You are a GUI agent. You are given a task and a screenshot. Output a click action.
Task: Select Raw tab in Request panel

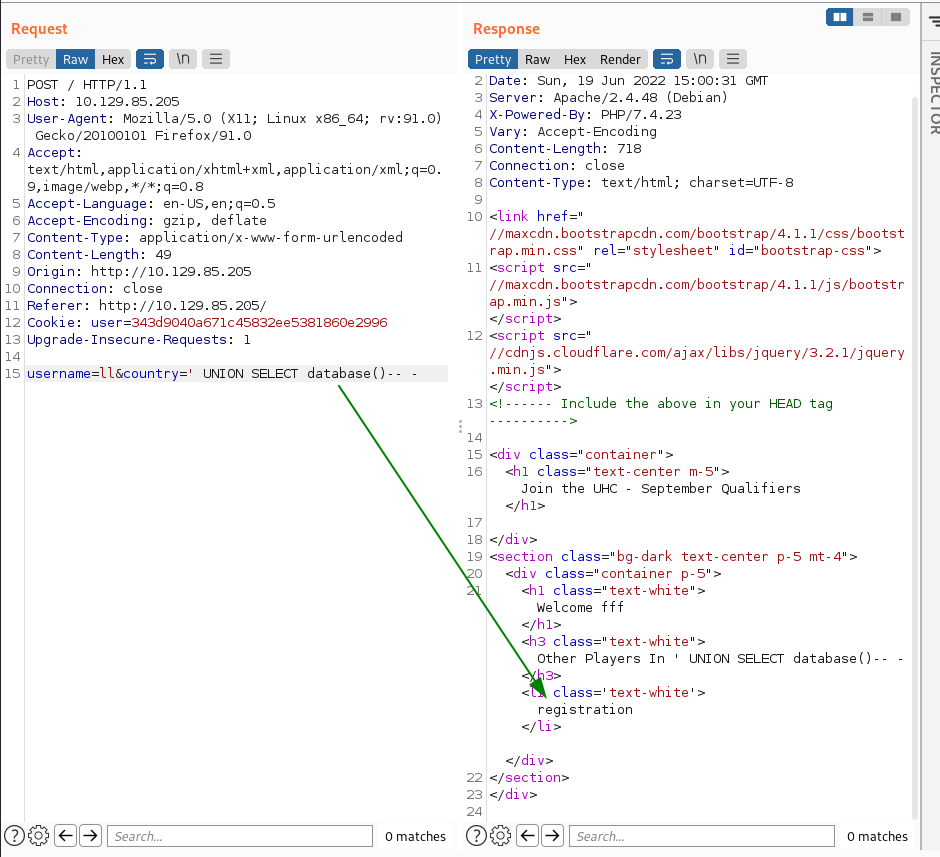[x=76, y=59]
